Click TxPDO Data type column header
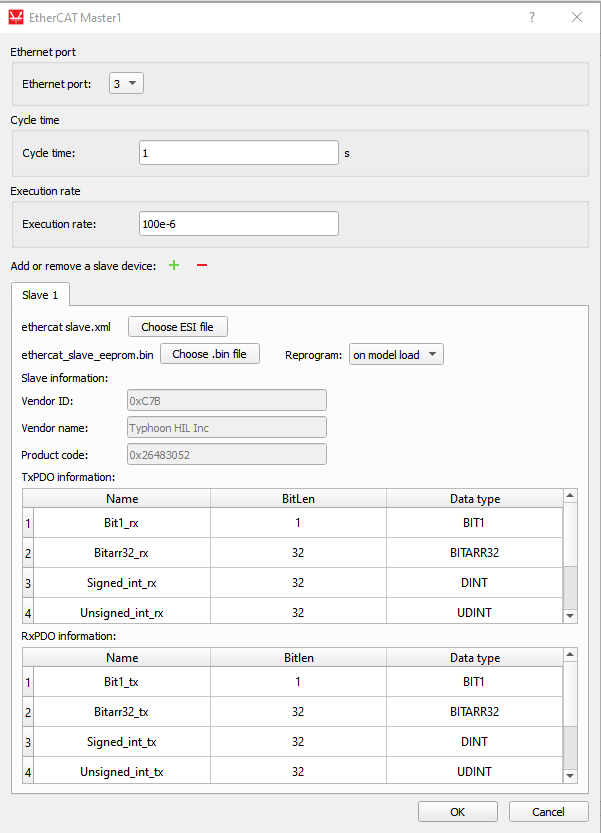The width and height of the screenshot is (601, 833). (x=475, y=498)
